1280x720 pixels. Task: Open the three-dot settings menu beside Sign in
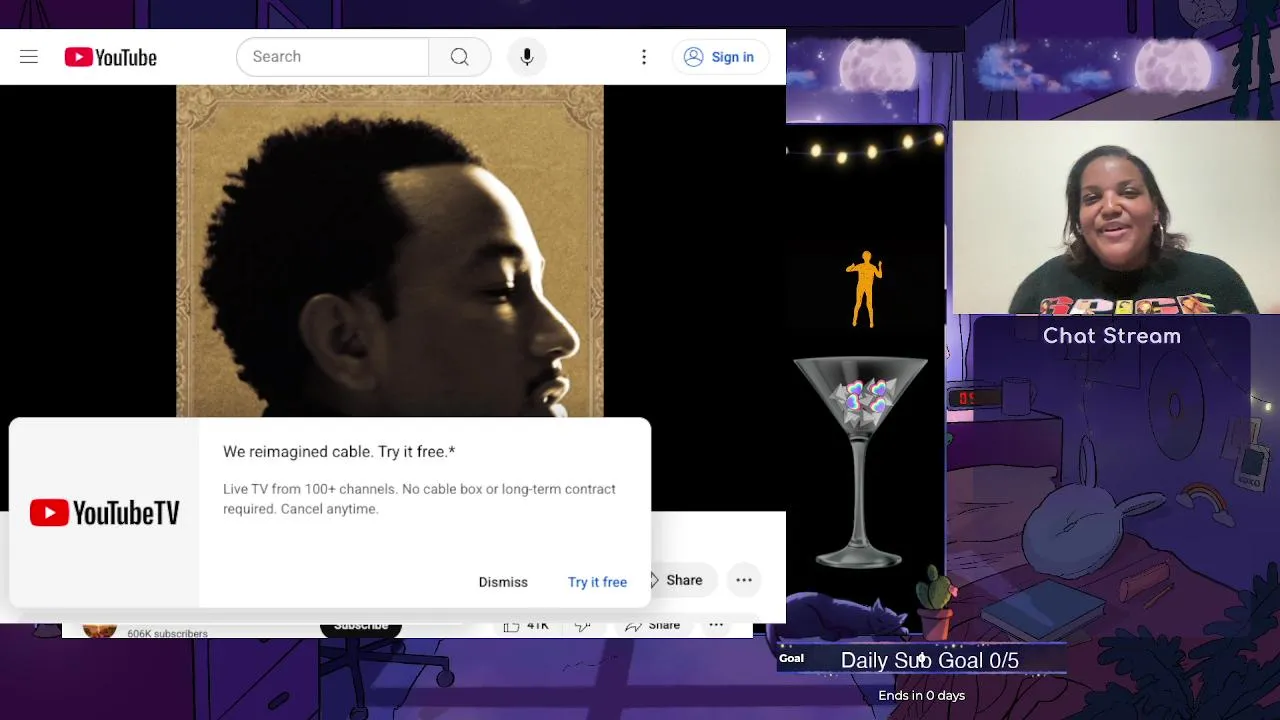click(644, 57)
